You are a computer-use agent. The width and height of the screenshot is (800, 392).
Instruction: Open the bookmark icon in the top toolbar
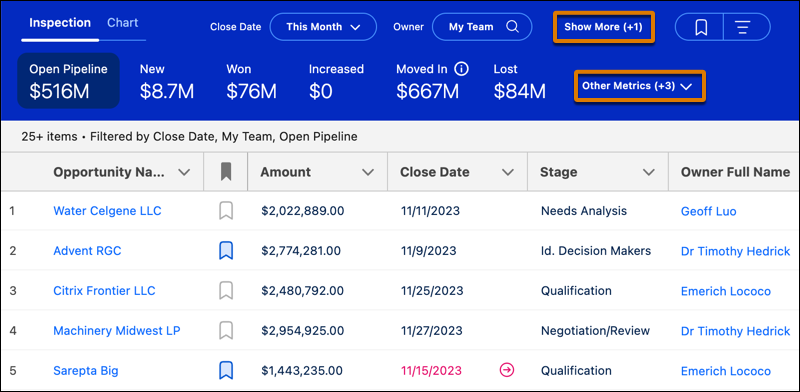(701, 27)
